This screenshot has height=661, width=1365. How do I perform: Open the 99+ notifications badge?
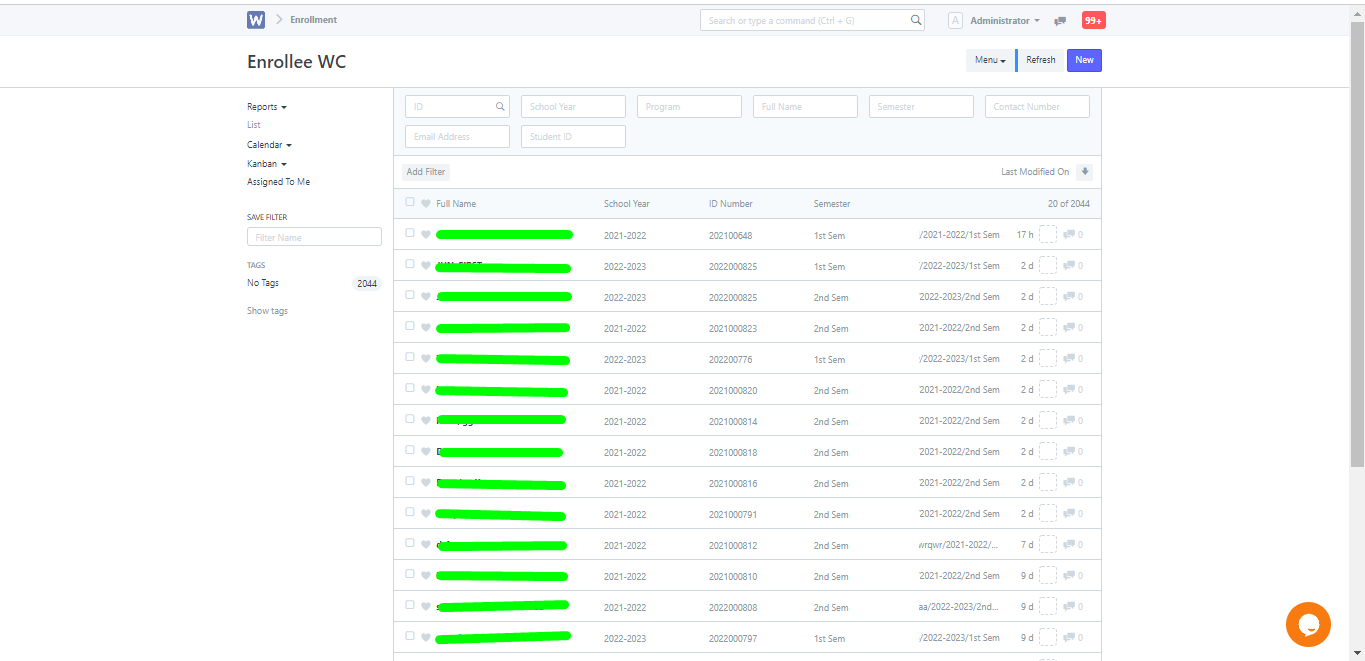tap(1093, 20)
